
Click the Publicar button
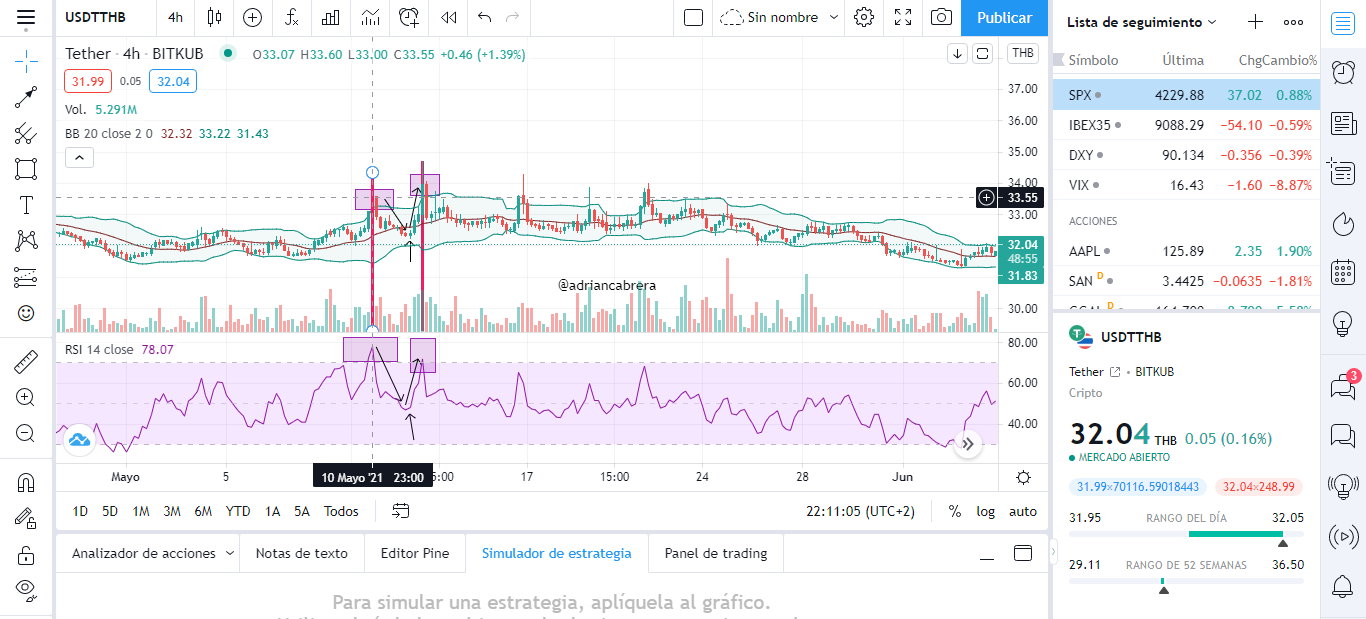coord(1004,18)
